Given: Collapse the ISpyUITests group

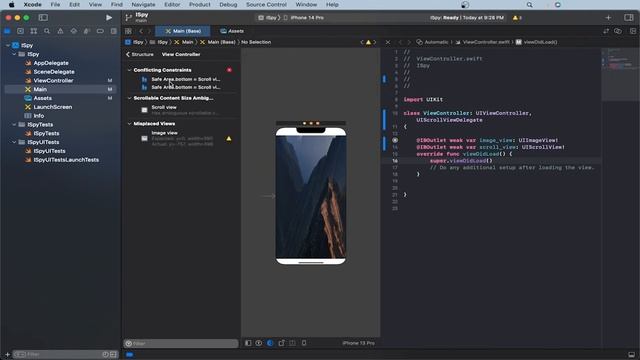Looking at the screenshot, I should point(14,142).
